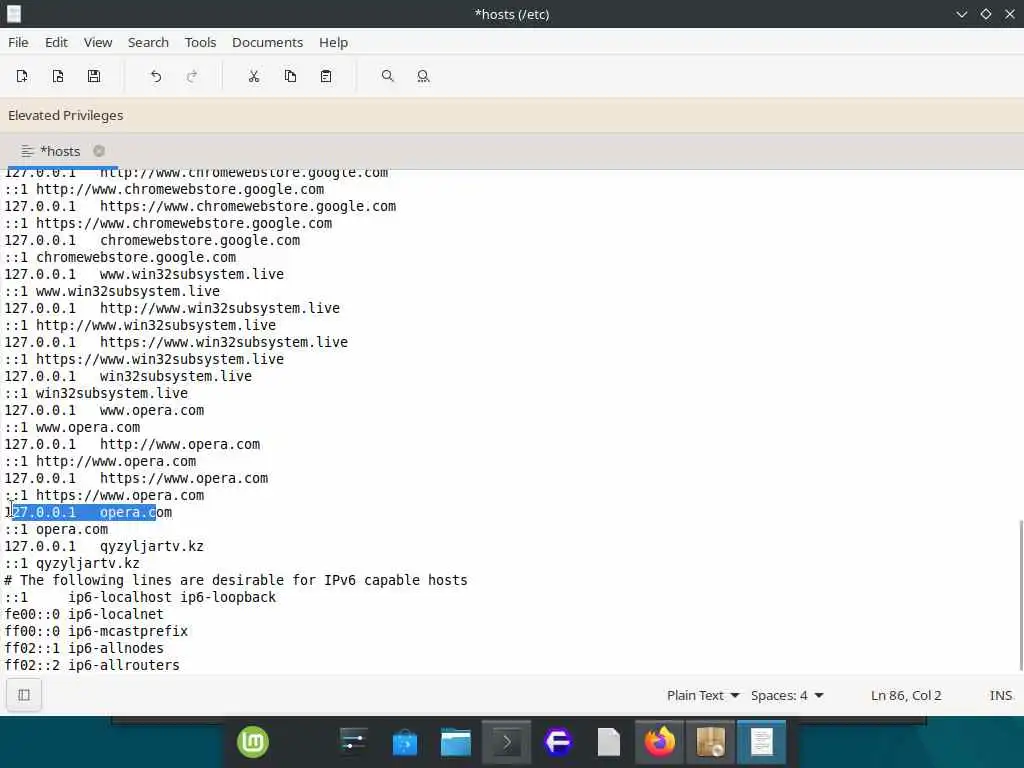Launch the purple F app in taskbar
The image size is (1024, 768).
pyautogui.click(x=558, y=743)
